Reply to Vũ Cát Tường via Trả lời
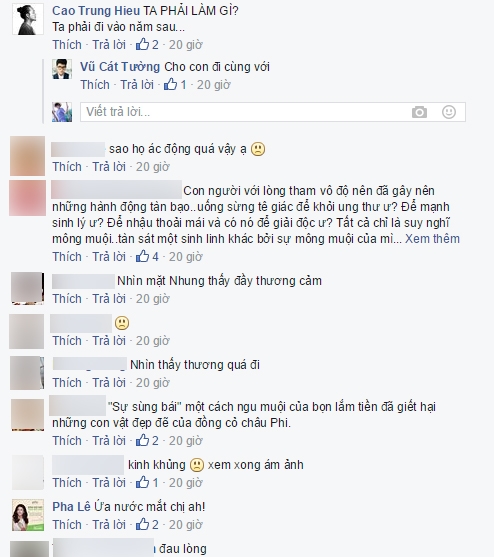The image size is (494, 557). pyautogui.click(x=137, y=85)
